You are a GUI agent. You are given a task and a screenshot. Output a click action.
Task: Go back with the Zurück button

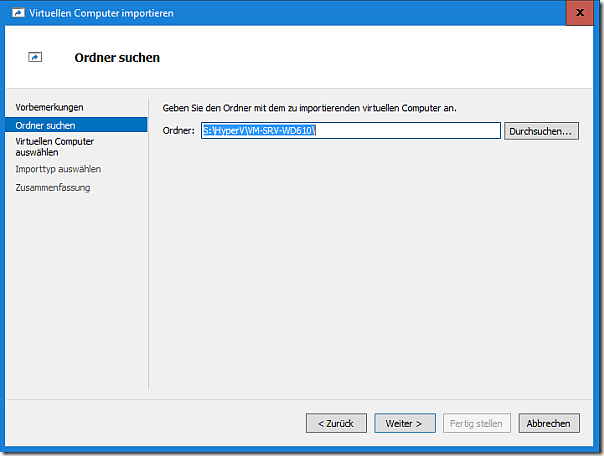pos(336,423)
